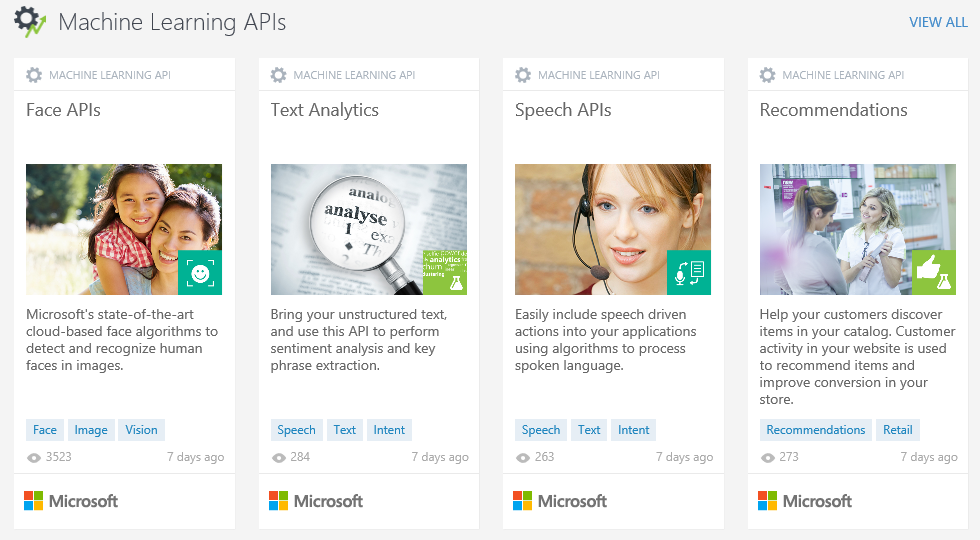
Task: Click the thumbs-up flask badge on Recommendations image
Action: (x=934, y=272)
